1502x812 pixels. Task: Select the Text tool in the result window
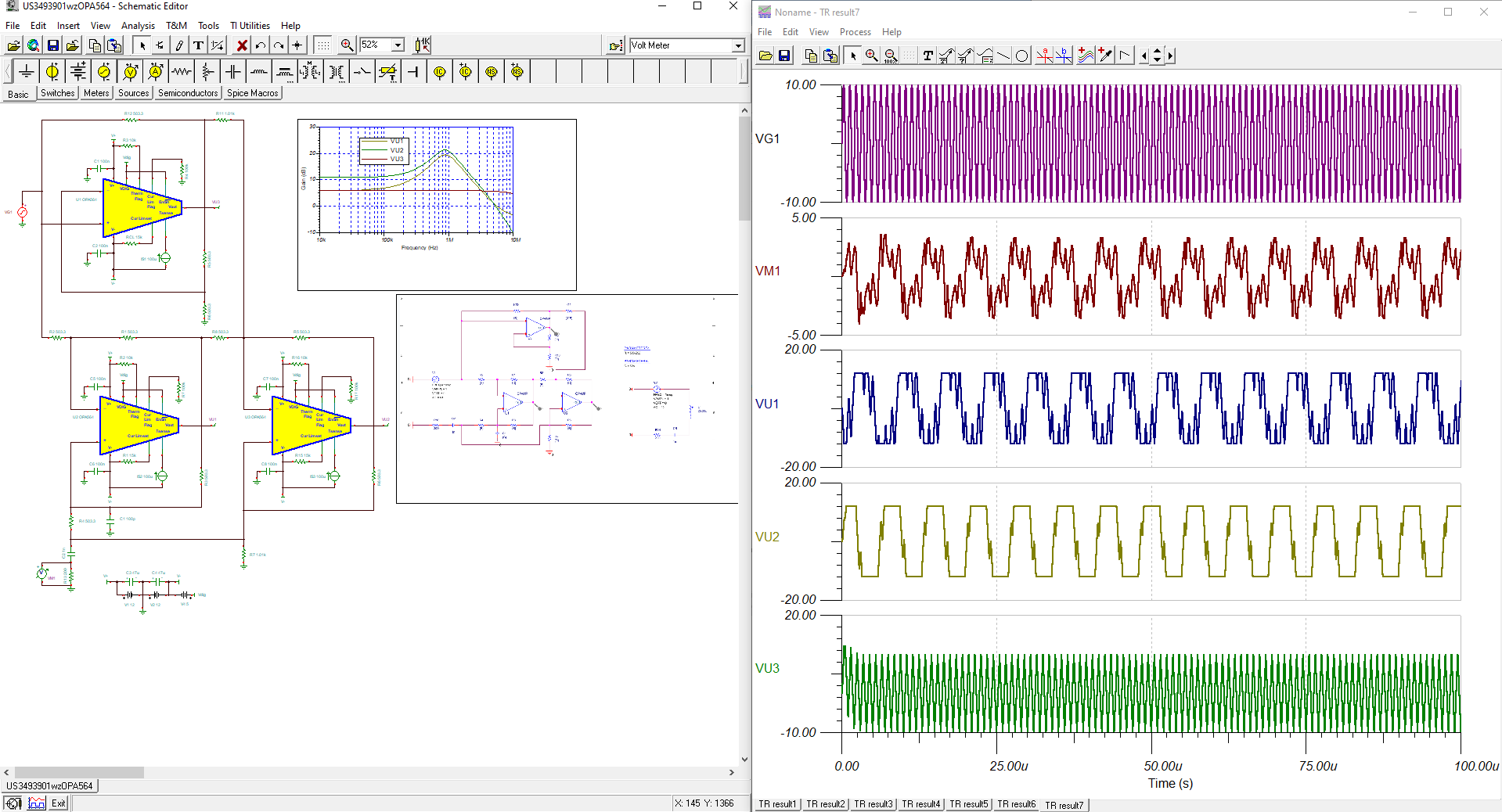pyautogui.click(x=927, y=56)
